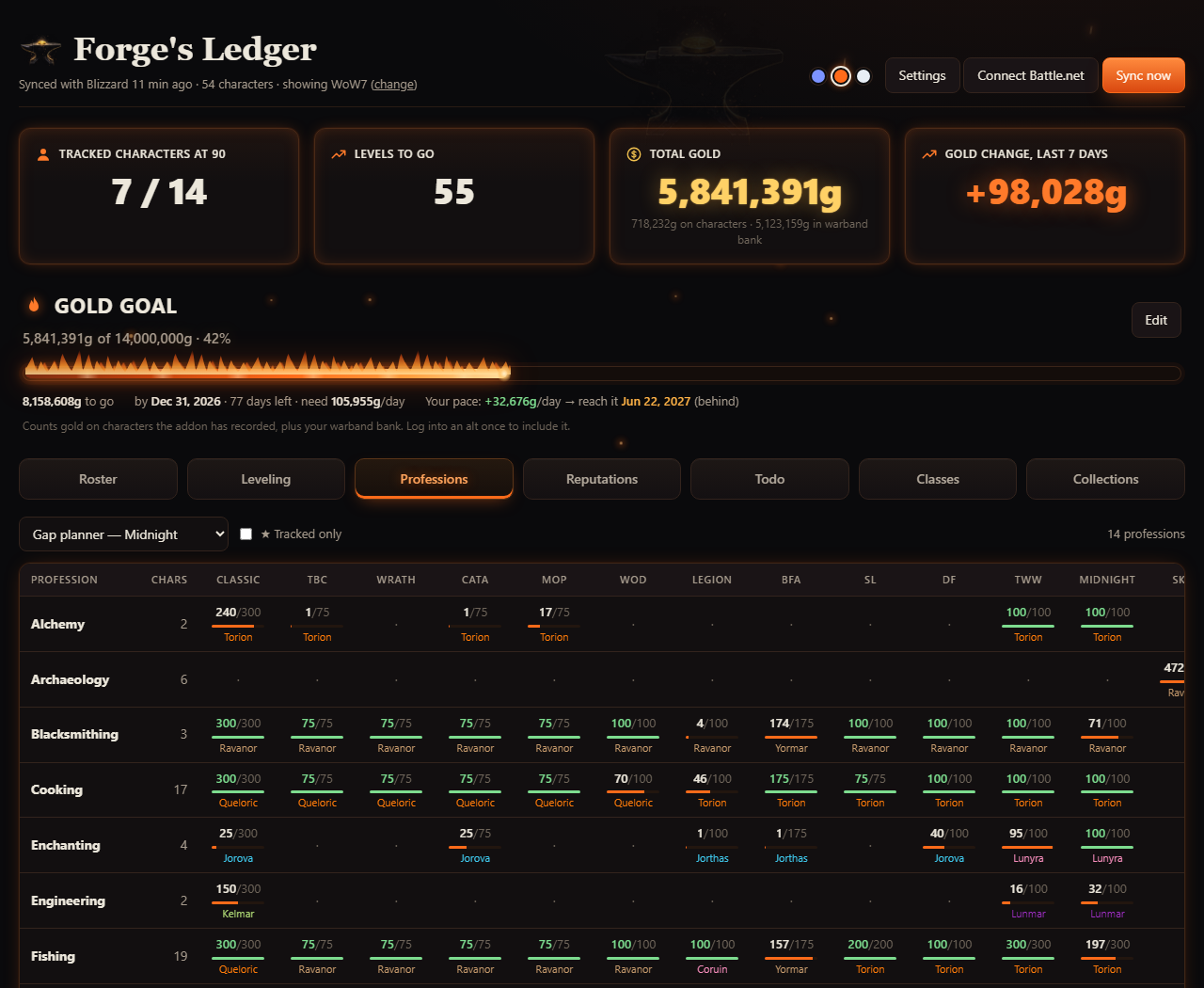Edit the gold goal
1204x988 pixels.
[1156, 320]
